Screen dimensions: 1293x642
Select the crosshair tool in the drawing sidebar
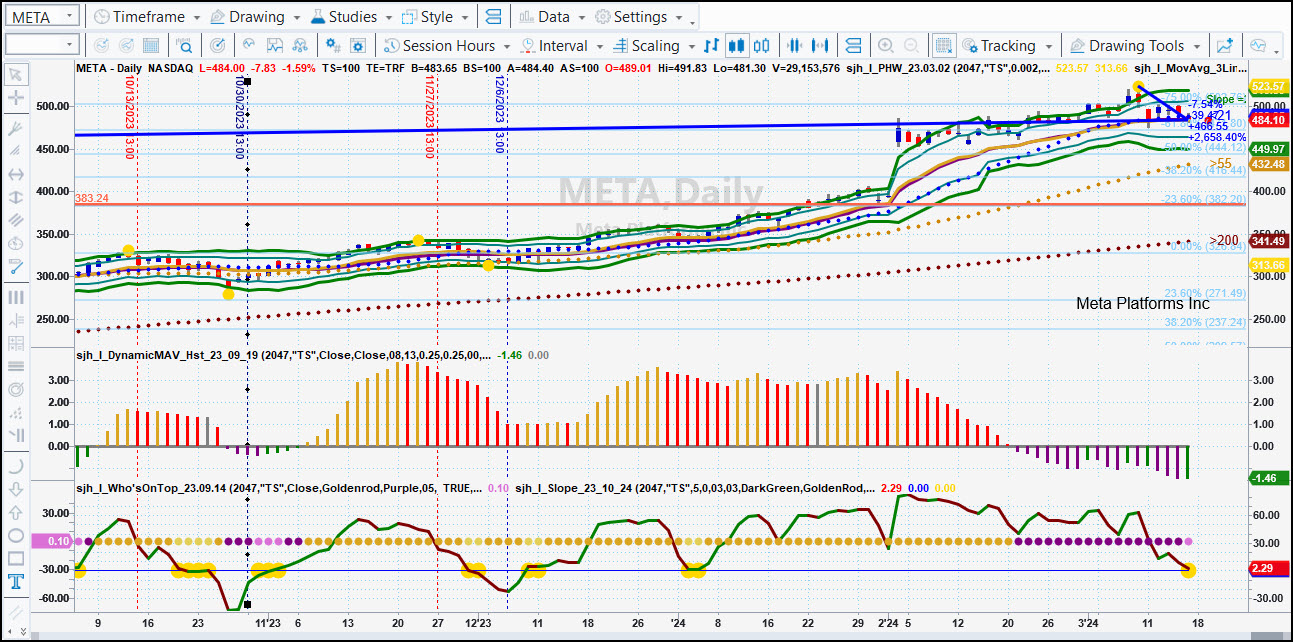(16, 98)
